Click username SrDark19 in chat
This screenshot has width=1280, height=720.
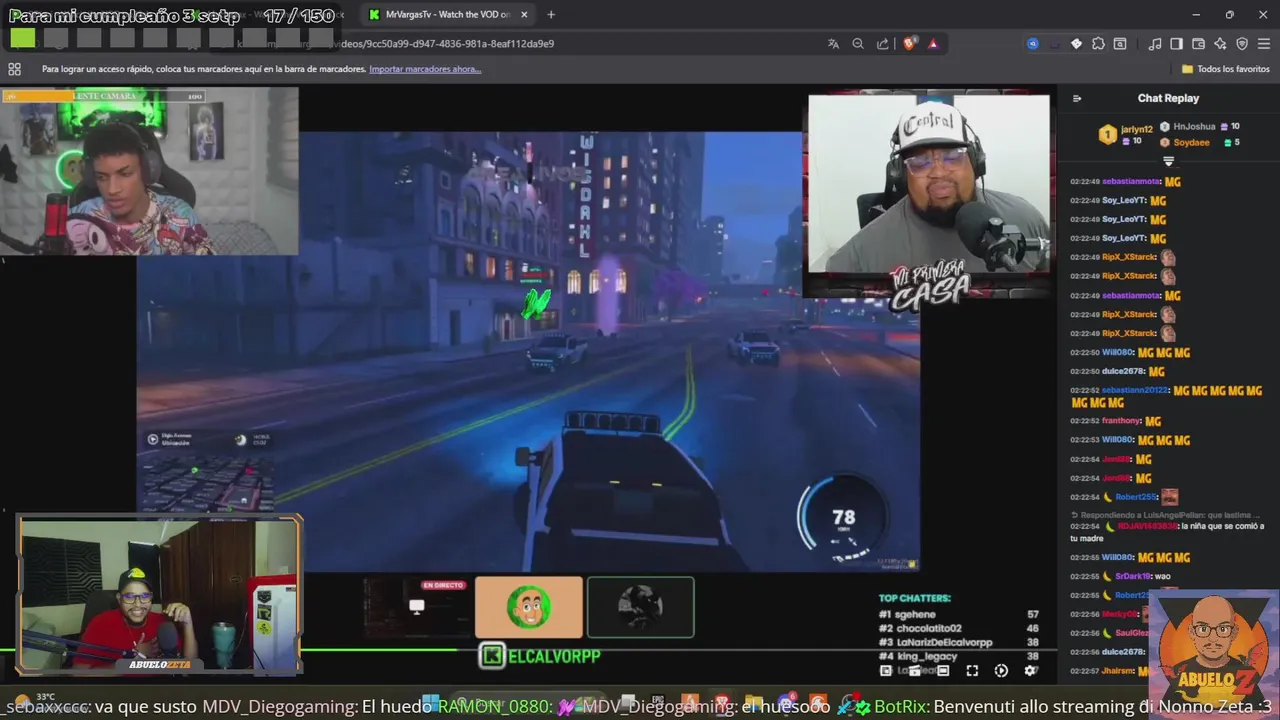[1133, 576]
